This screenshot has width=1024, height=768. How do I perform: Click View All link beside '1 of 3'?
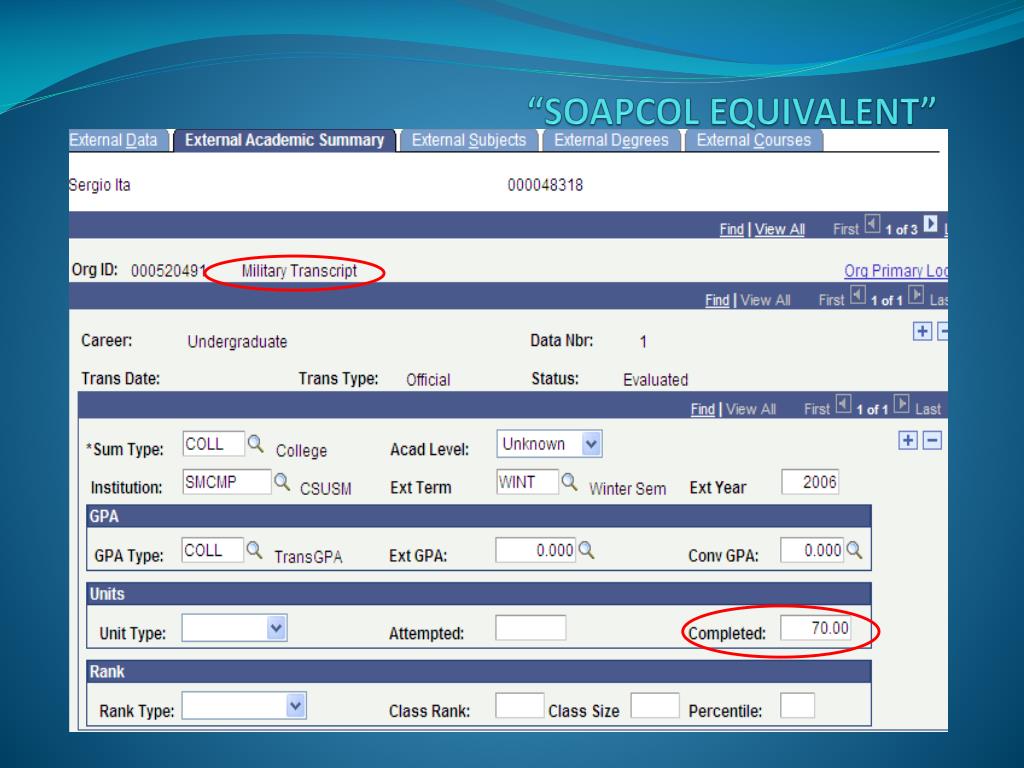point(780,229)
